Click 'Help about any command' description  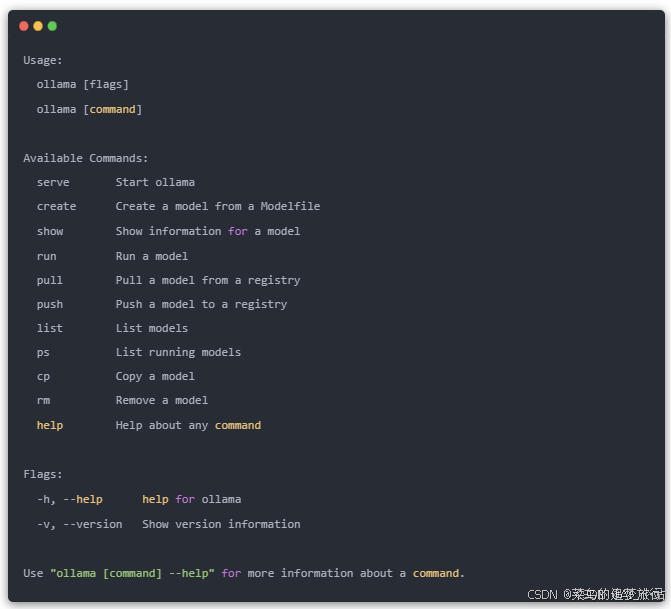pyautogui.click(x=188, y=426)
